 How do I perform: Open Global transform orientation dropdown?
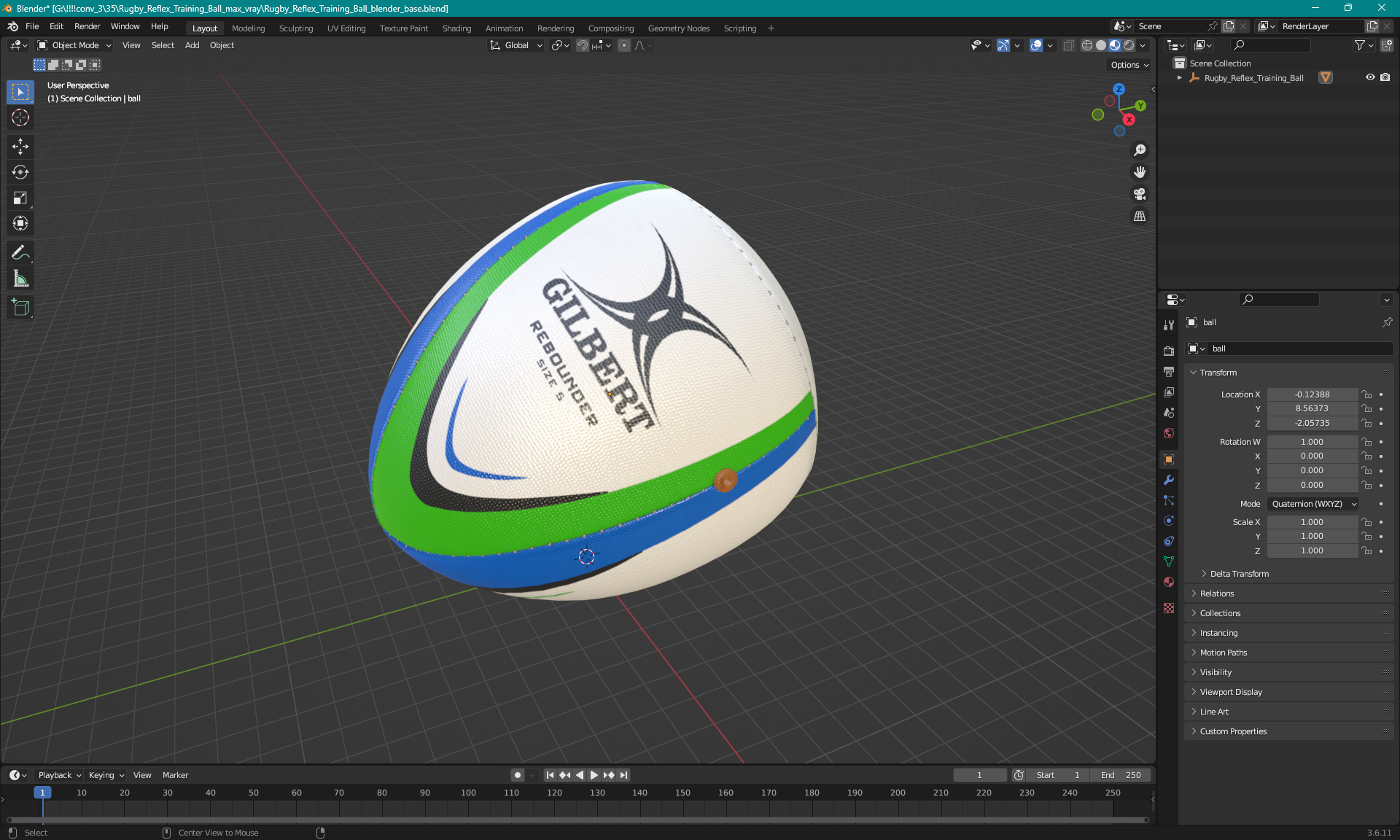pos(516,45)
